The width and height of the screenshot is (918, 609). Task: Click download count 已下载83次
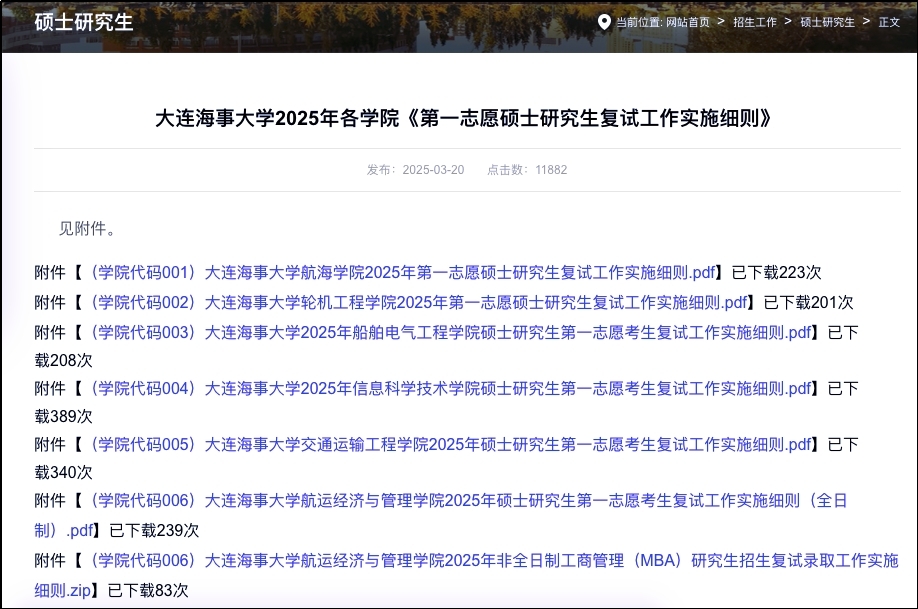[x=148, y=590]
